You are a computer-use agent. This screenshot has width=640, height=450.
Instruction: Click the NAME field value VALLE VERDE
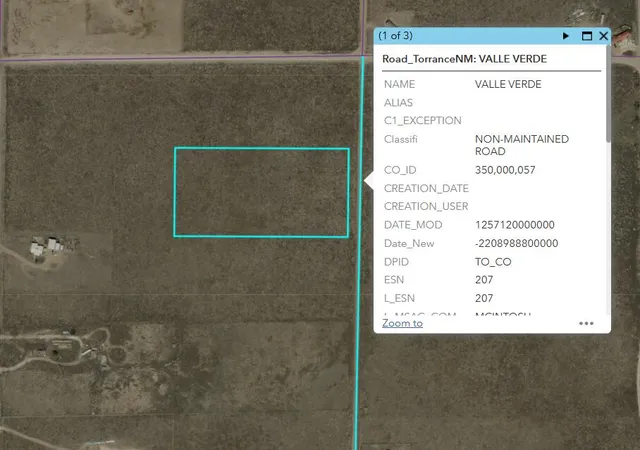(x=508, y=84)
